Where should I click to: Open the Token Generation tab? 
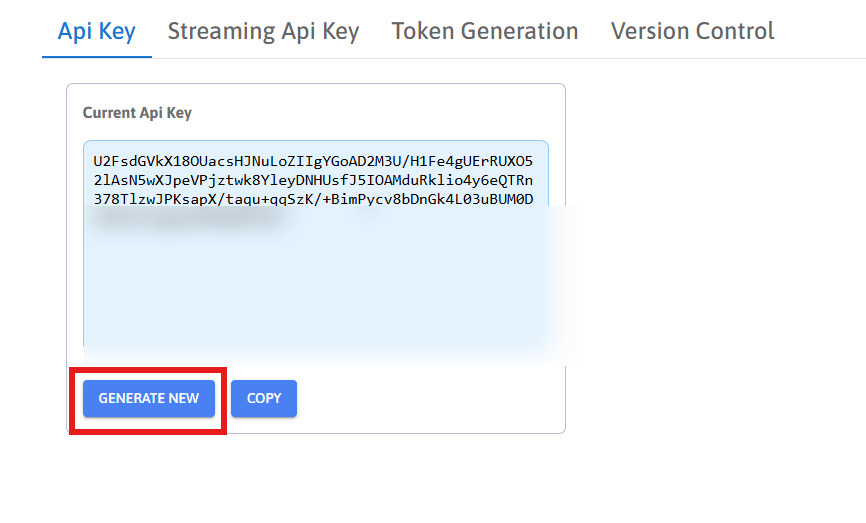pos(485,31)
